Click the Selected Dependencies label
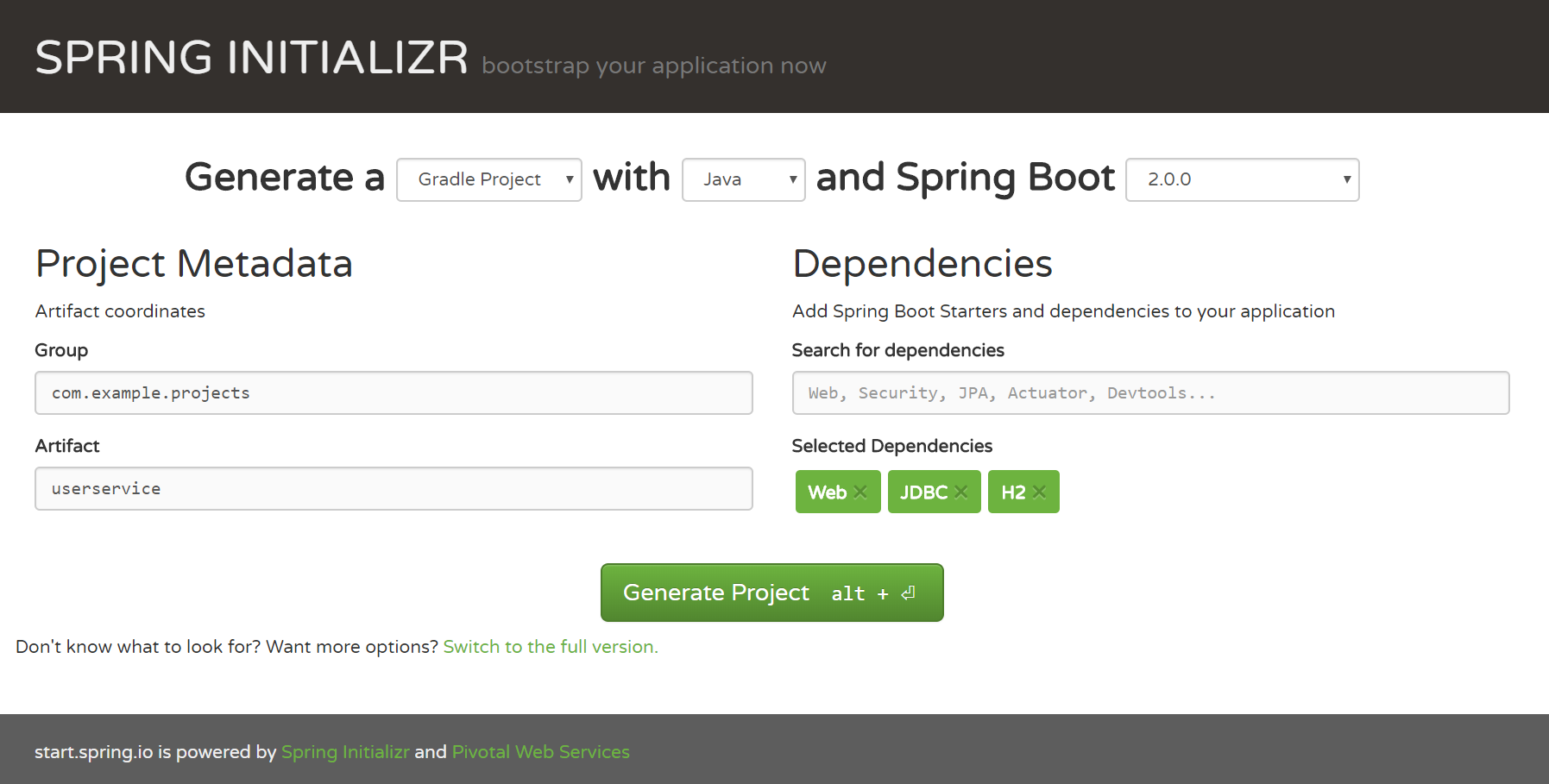The image size is (1549, 784). (892, 446)
